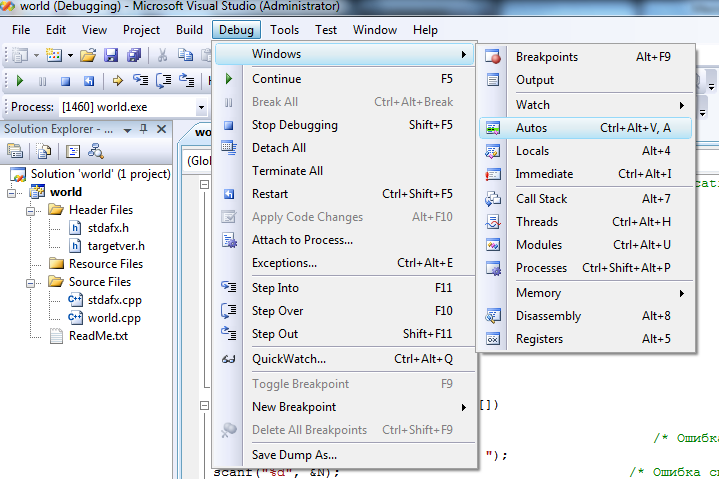Select Call Stack in the Windows submenu
The height and width of the screenshot is (479, 719).
tap(585, 199)
